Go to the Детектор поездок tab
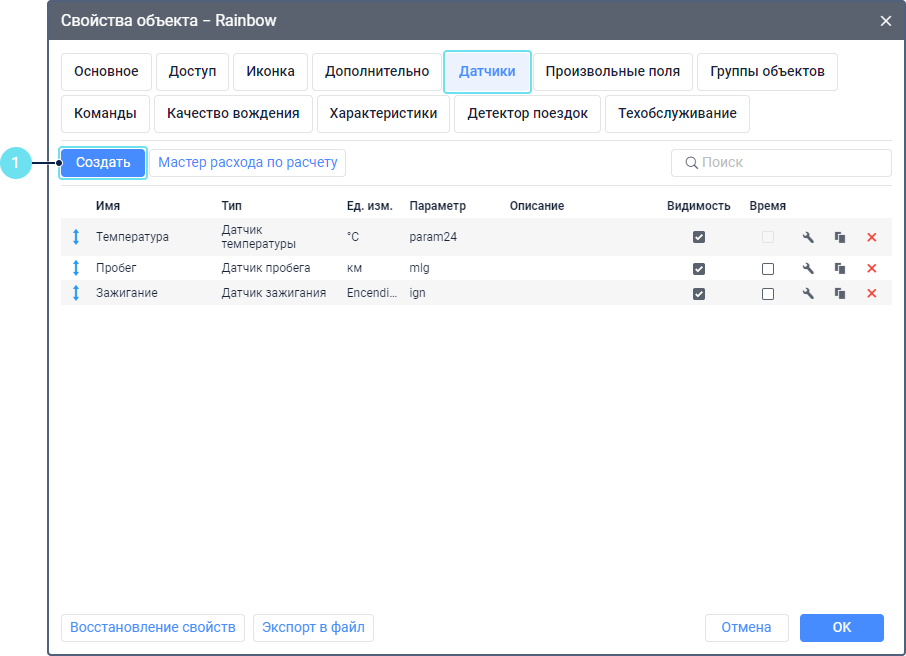 pyautogui.click(x=527, y=114)
